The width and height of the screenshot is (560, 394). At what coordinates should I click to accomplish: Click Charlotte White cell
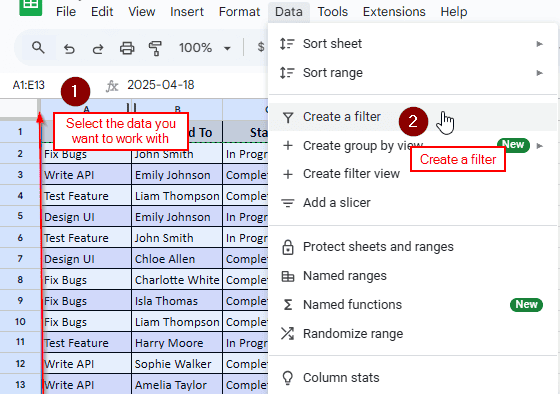pos(177,280)
